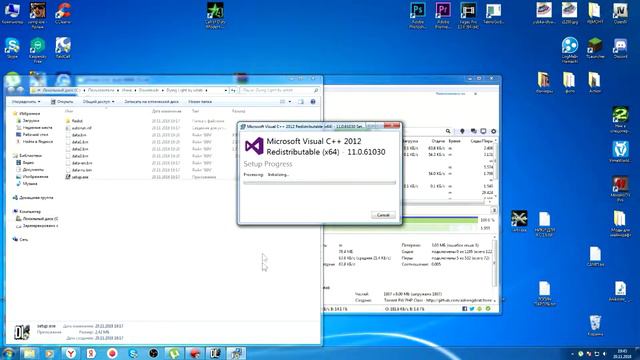Select the data-en.bin file
Image resolution: width=640 pixels, height=360 pixels.
point(79,163)
